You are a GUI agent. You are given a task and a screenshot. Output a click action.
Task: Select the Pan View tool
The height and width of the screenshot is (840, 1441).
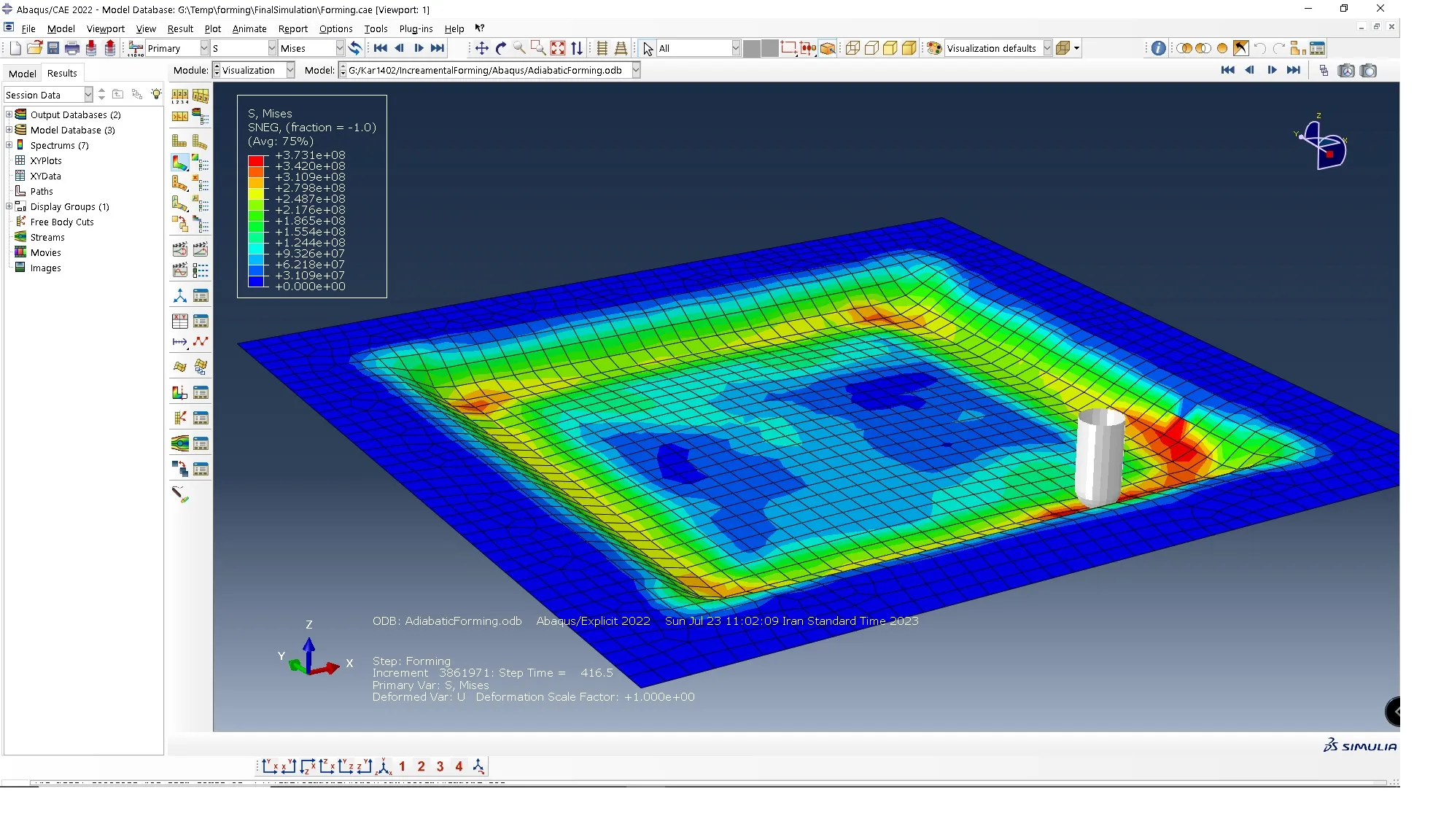click(481, 48)
